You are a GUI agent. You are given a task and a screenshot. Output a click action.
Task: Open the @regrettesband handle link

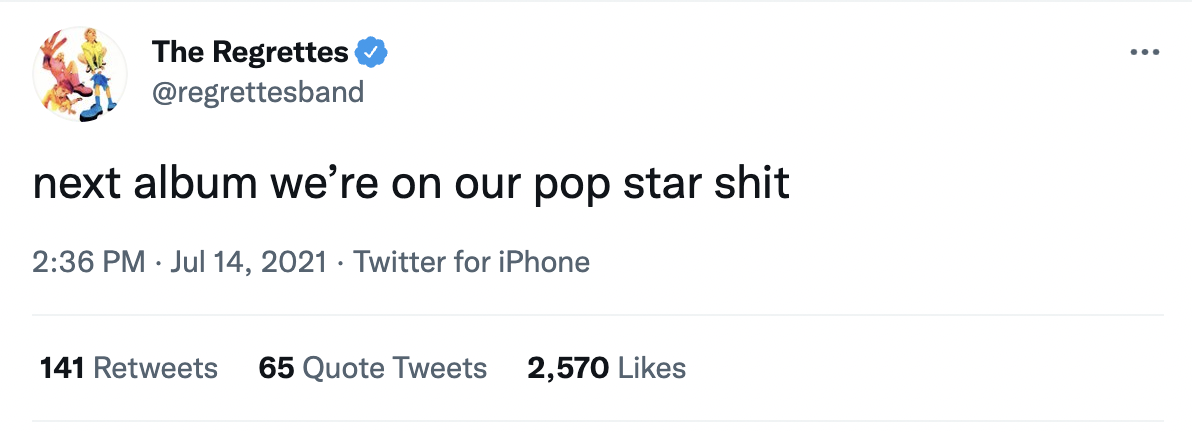[x=258, y=93]
